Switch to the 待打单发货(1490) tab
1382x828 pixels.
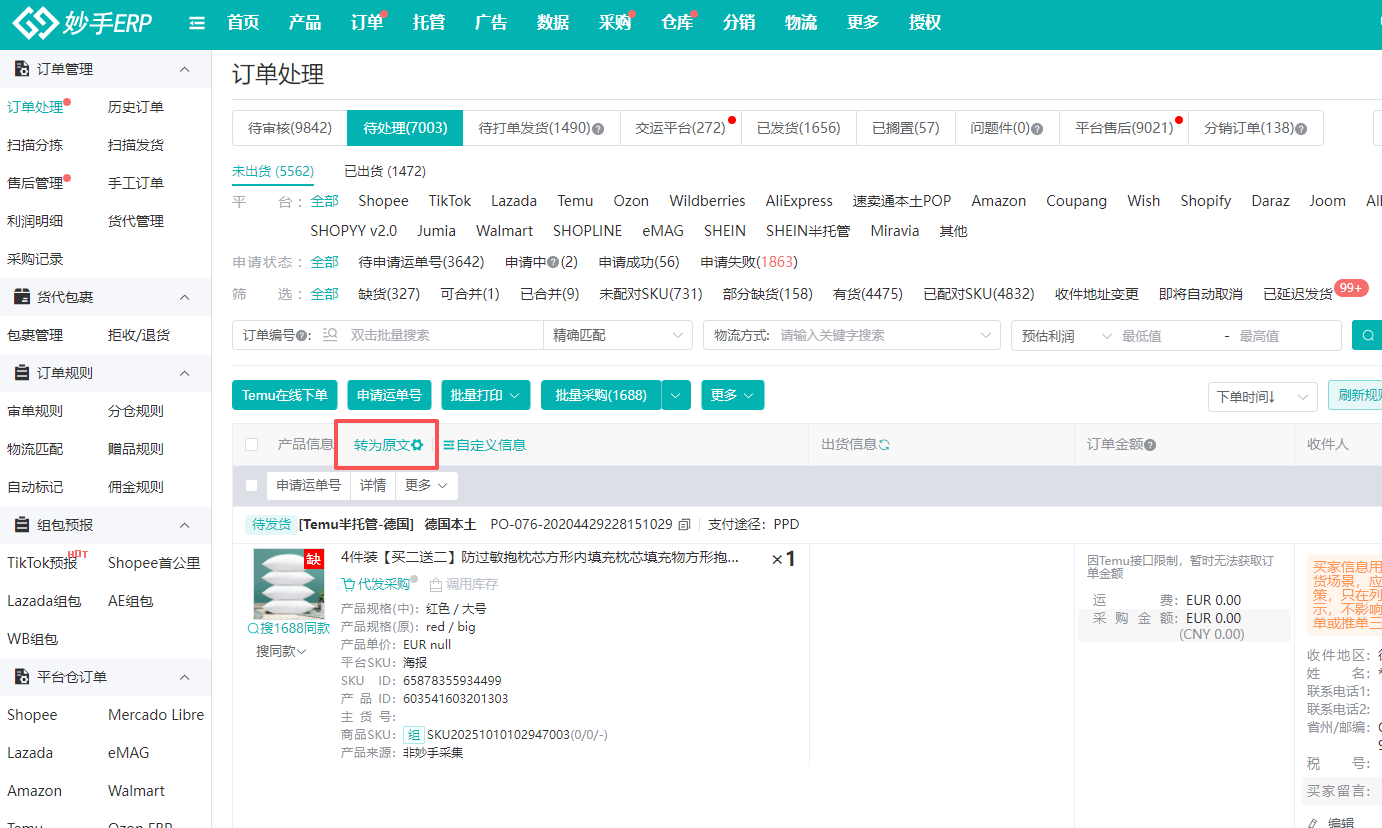tap(540, 128)
